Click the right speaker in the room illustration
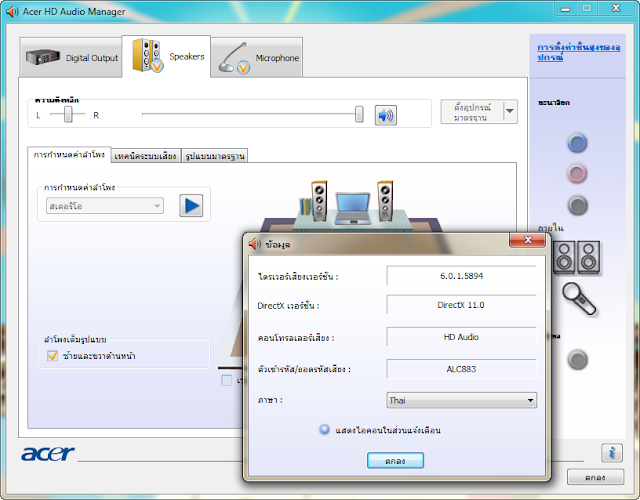 tap(385, 201)
